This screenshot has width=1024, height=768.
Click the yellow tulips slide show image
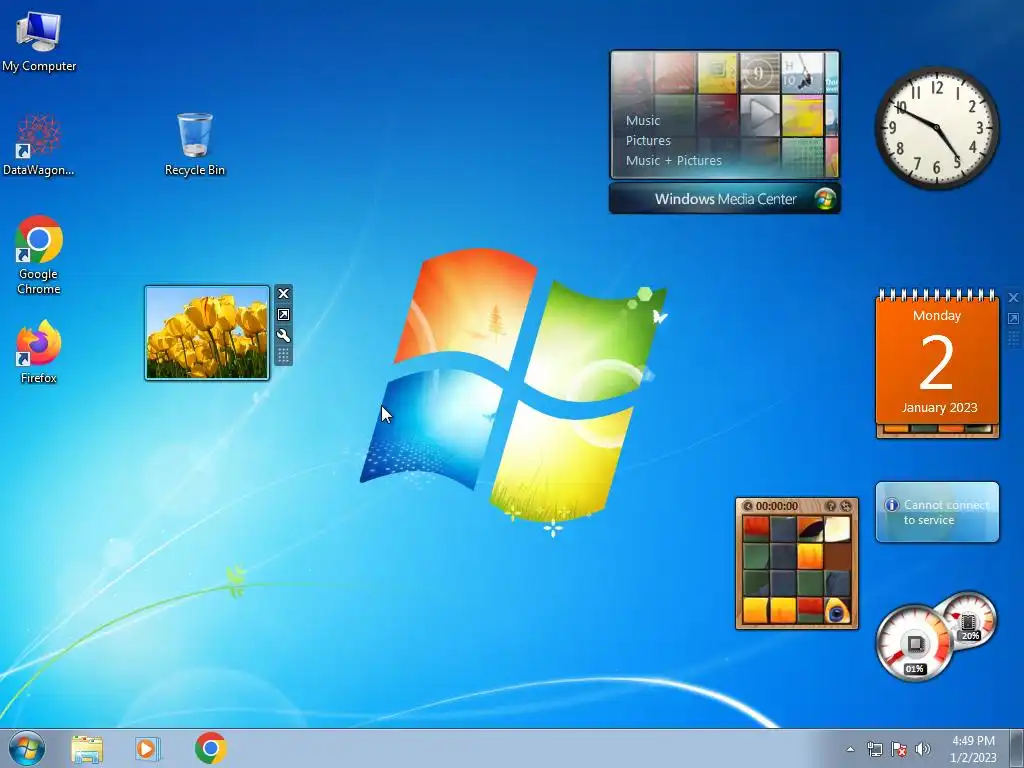[207, 332]
